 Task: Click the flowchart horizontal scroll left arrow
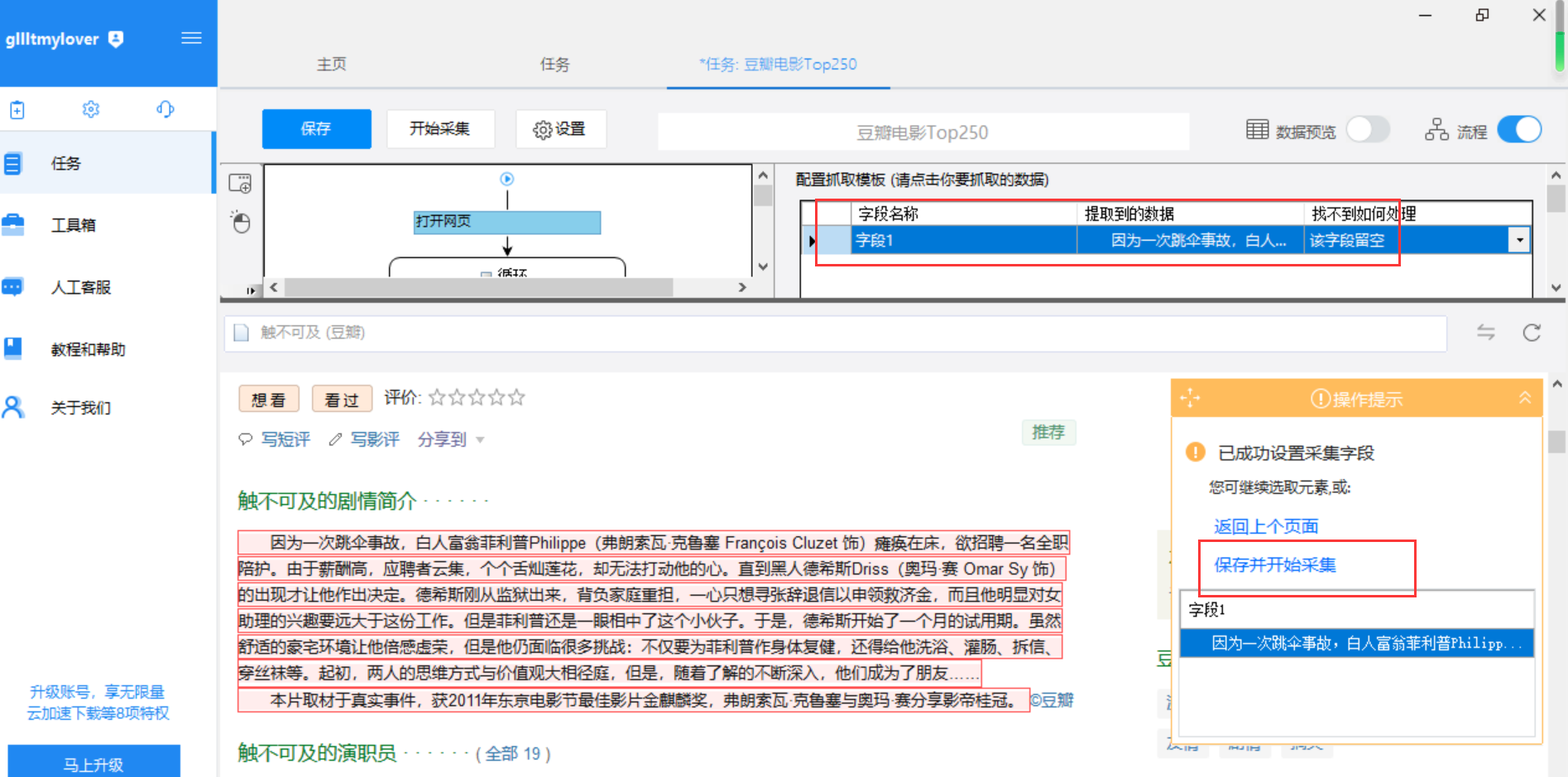click(274, 287)
